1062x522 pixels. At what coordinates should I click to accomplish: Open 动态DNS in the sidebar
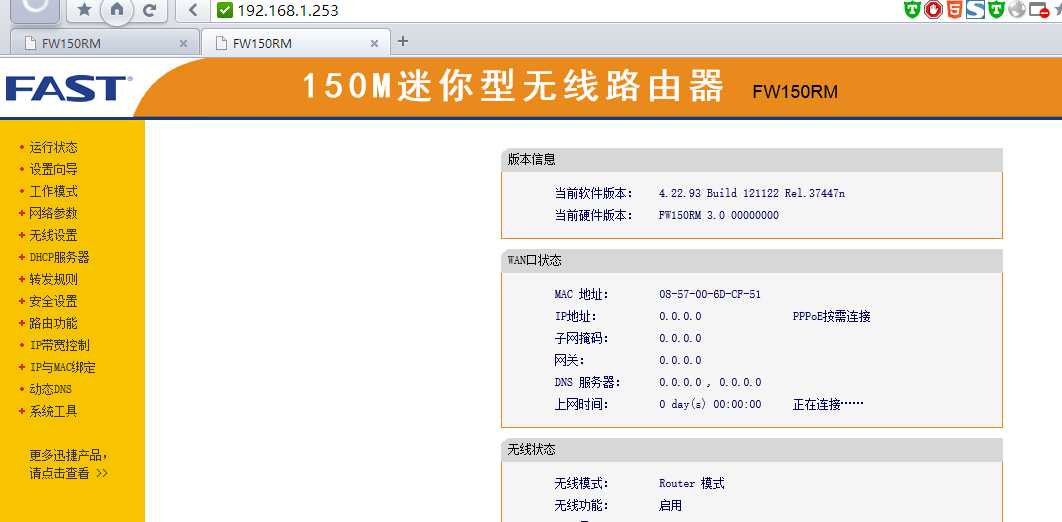coord(50,389)
